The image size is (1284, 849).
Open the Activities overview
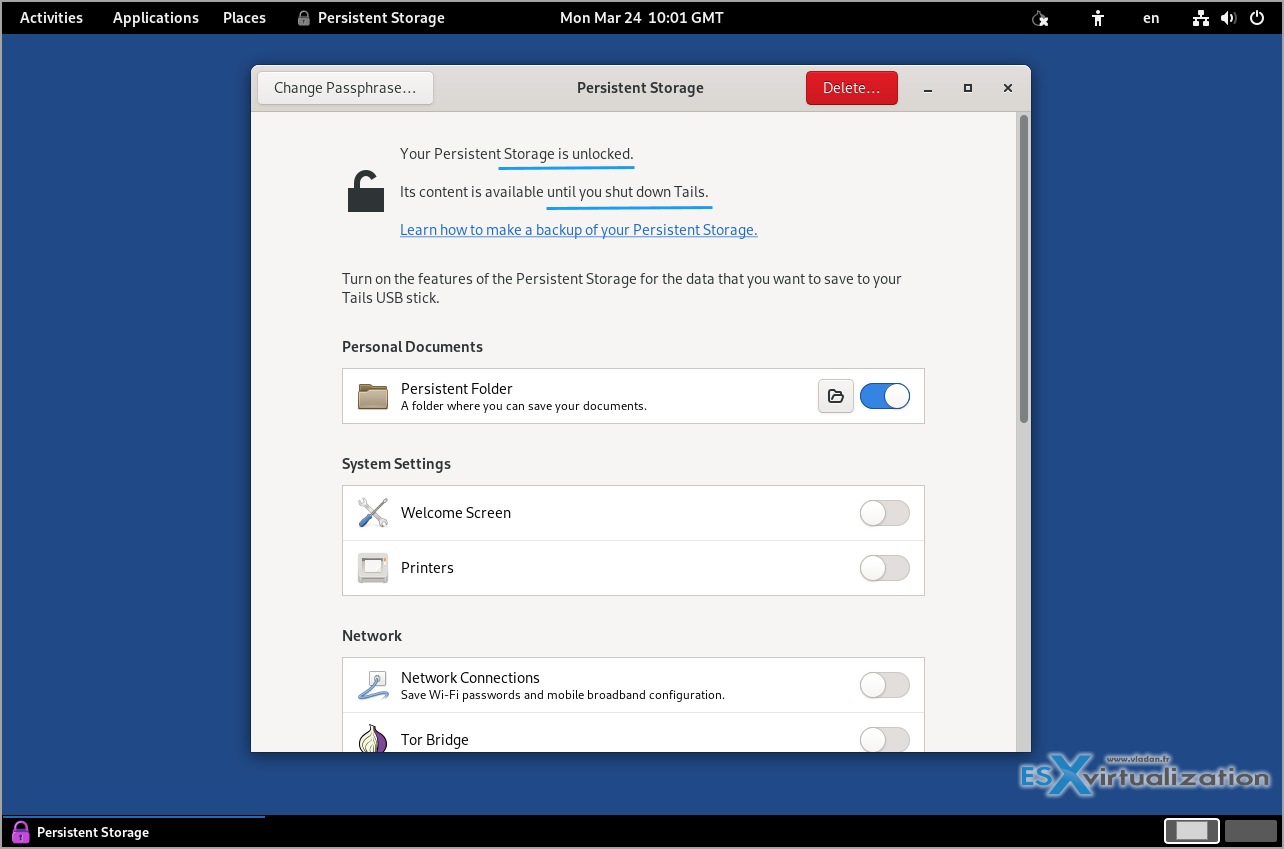(x=52, y=18)
